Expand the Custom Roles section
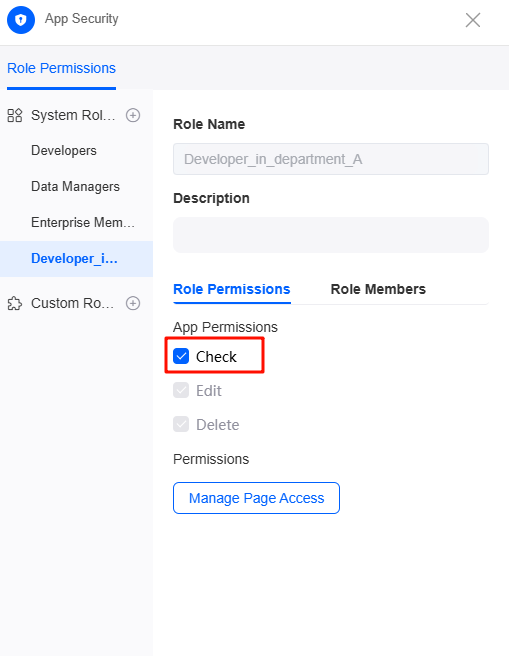Screen dimensions: 509x656 coord(72,303)
